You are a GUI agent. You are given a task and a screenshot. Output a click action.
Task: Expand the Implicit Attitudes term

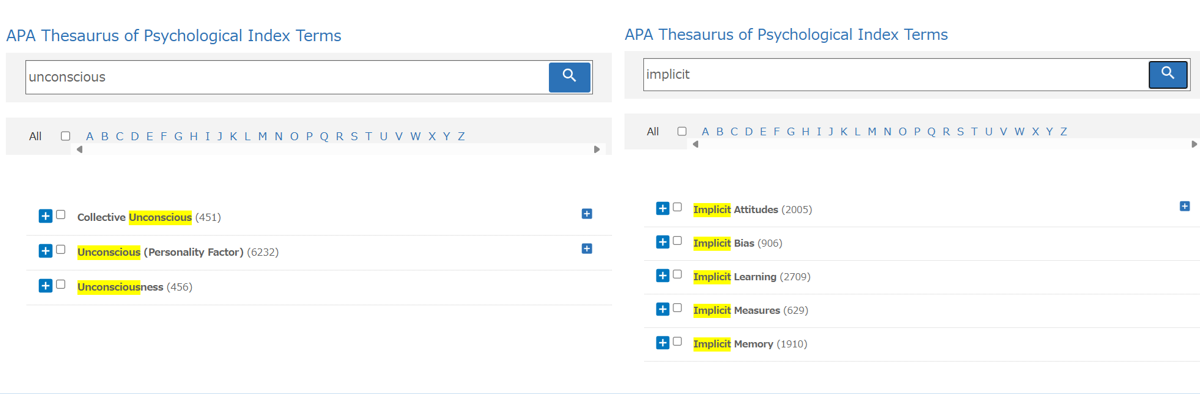pos(662,208)
